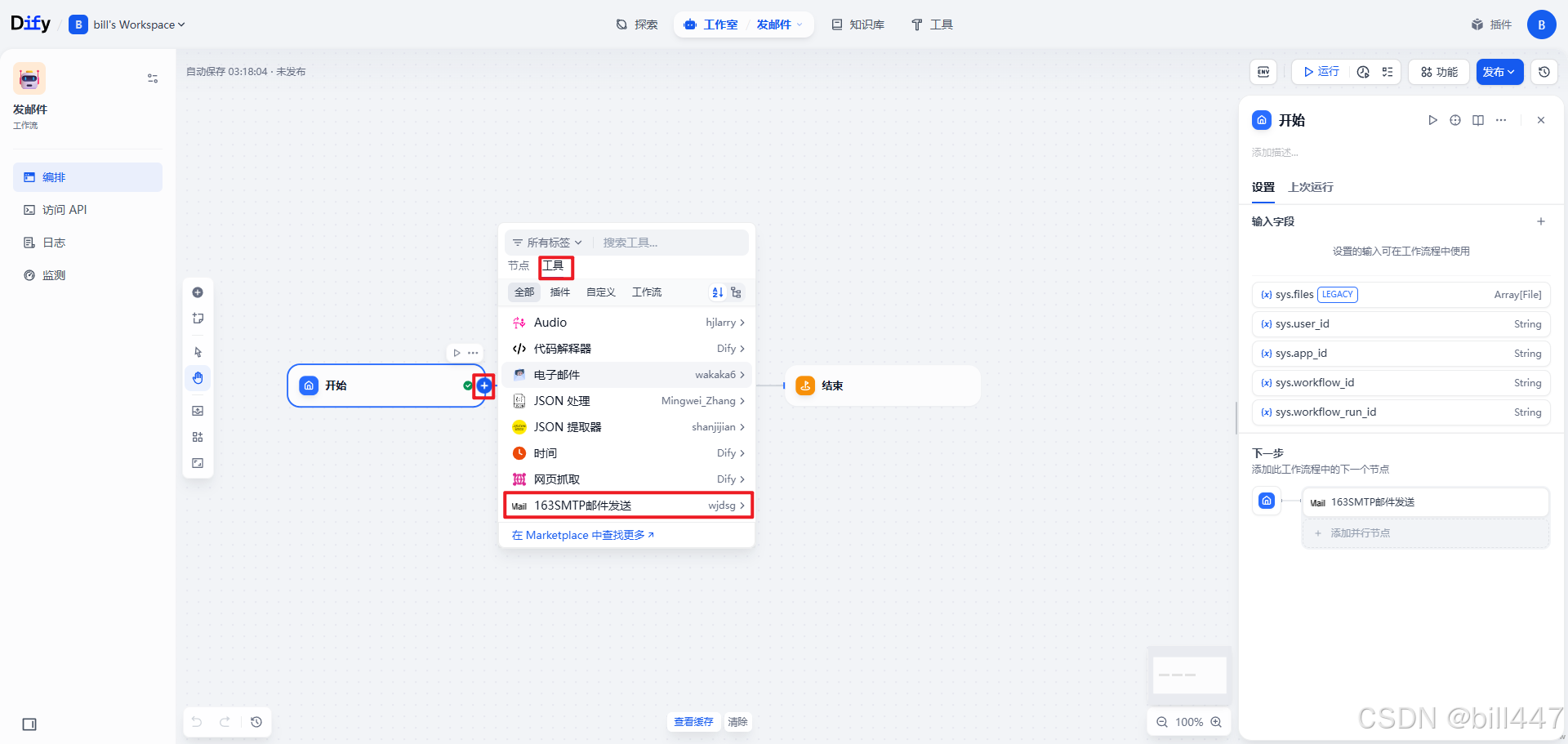Image resolution: width=1568 pixels, height=744 pixels.
Task: Run the 开始 node from hover toolbar
Action: click(457, 353)
